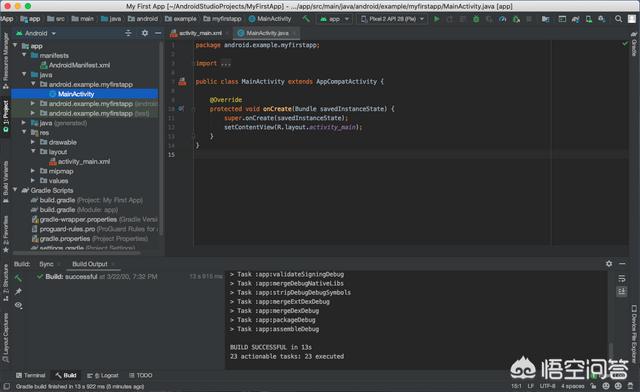This screenshot has width=640, height=392.
Task: Run the app with the green play icon
Action: point(437,19)
